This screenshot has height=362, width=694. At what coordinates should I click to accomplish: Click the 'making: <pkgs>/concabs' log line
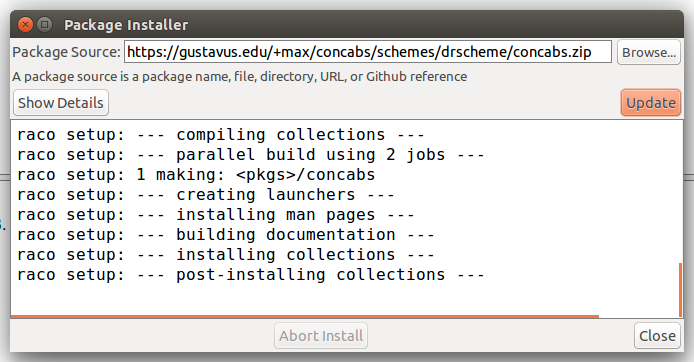click(x=196, y=175)
